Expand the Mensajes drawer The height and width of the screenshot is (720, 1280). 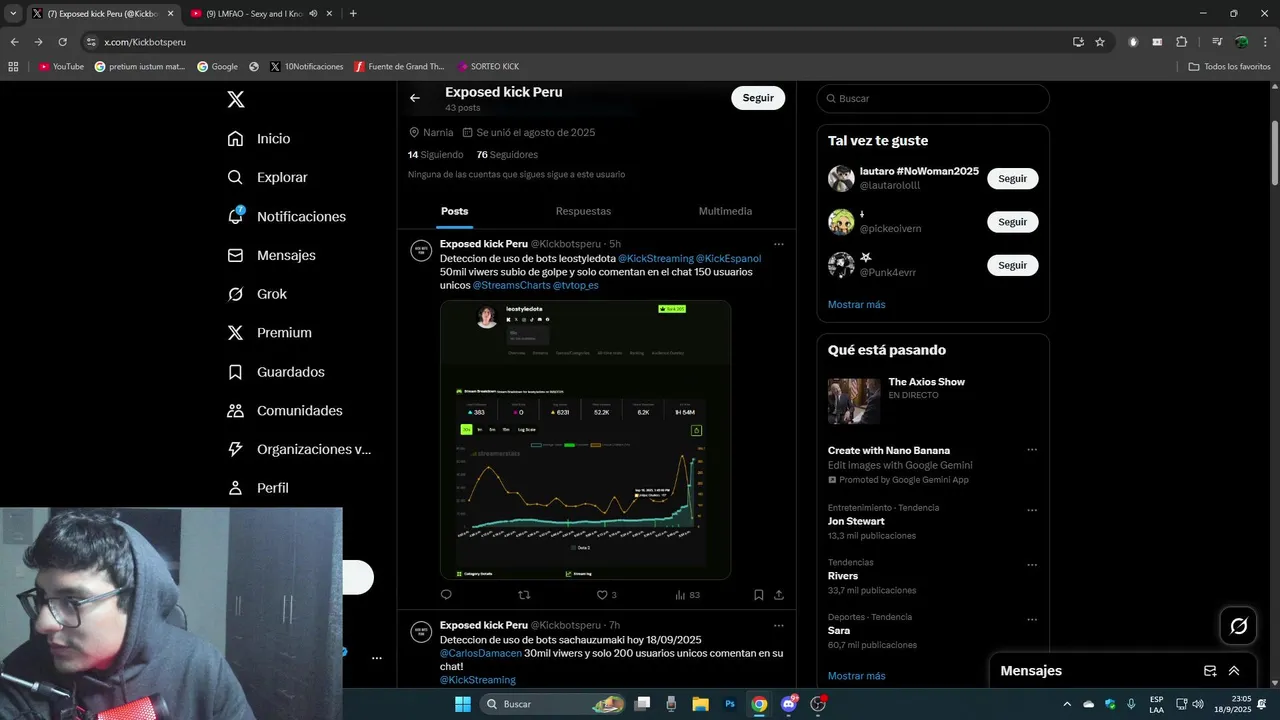1234,671
